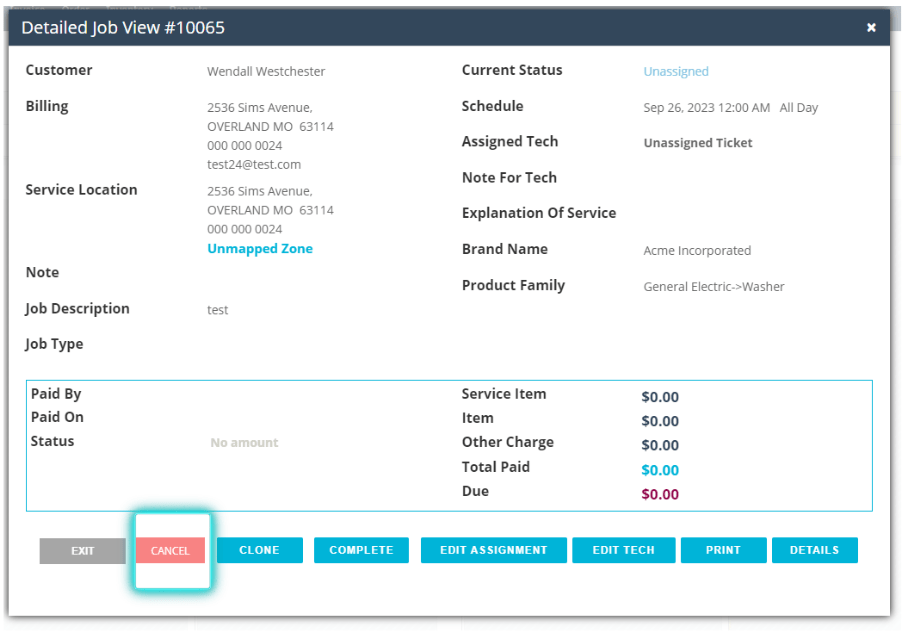
Task: Click billing email test24@test.com
Action: coord(254,164)
